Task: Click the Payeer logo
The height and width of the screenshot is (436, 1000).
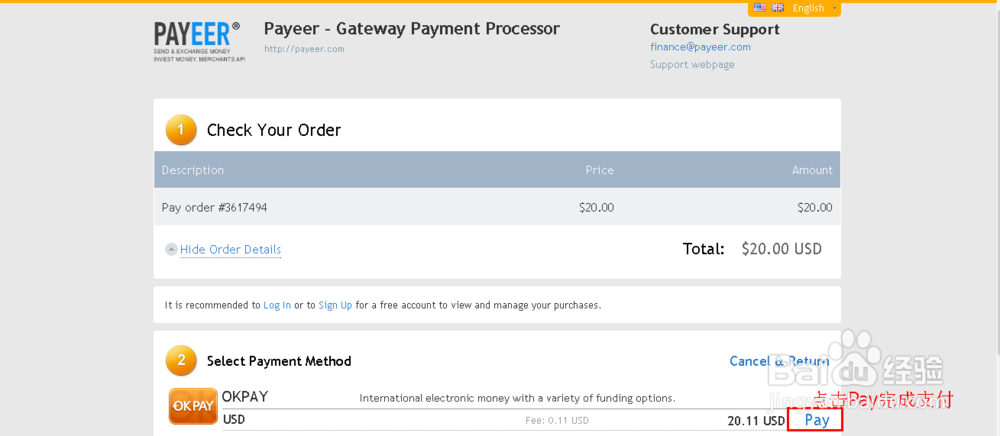Action: pyautogui.click(x=197, y=42)
